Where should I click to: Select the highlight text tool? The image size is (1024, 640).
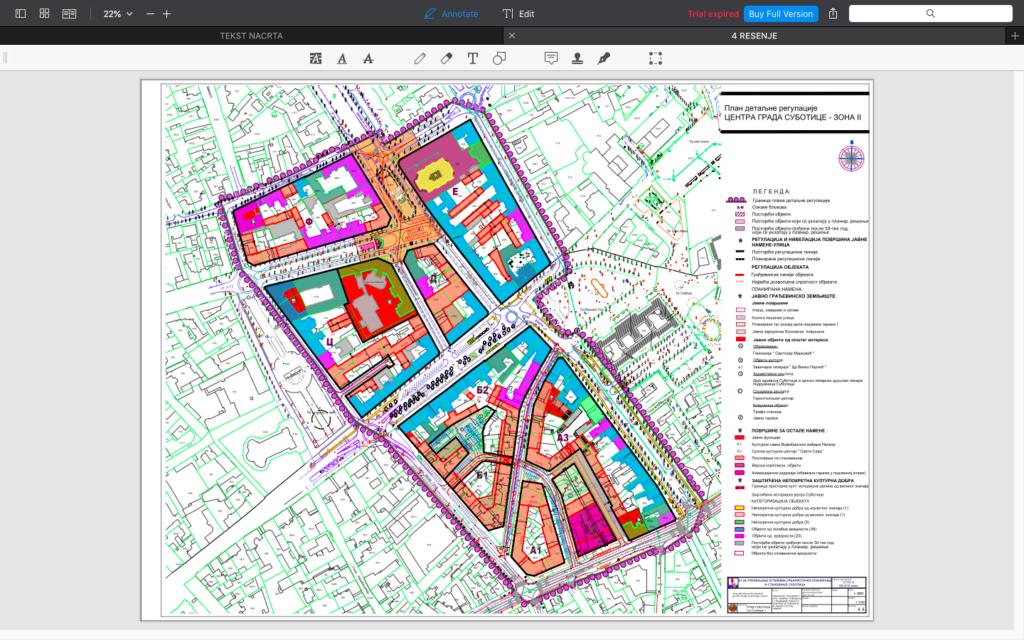coord(316,58)
